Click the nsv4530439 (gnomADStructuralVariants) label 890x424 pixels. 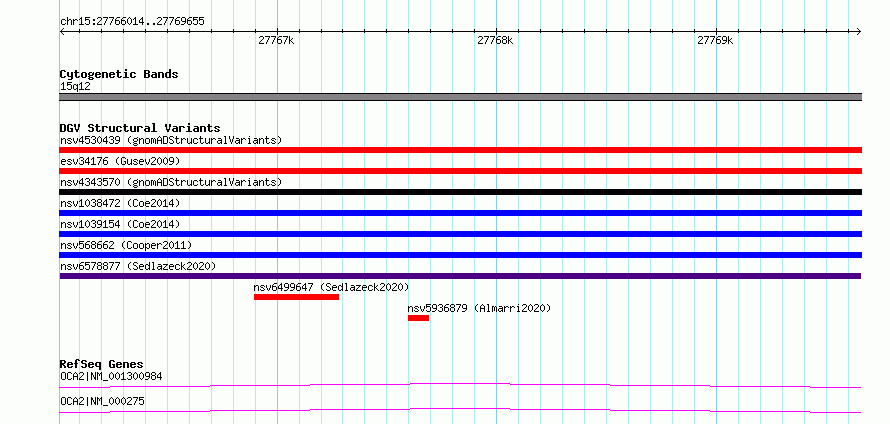[171, 140]
